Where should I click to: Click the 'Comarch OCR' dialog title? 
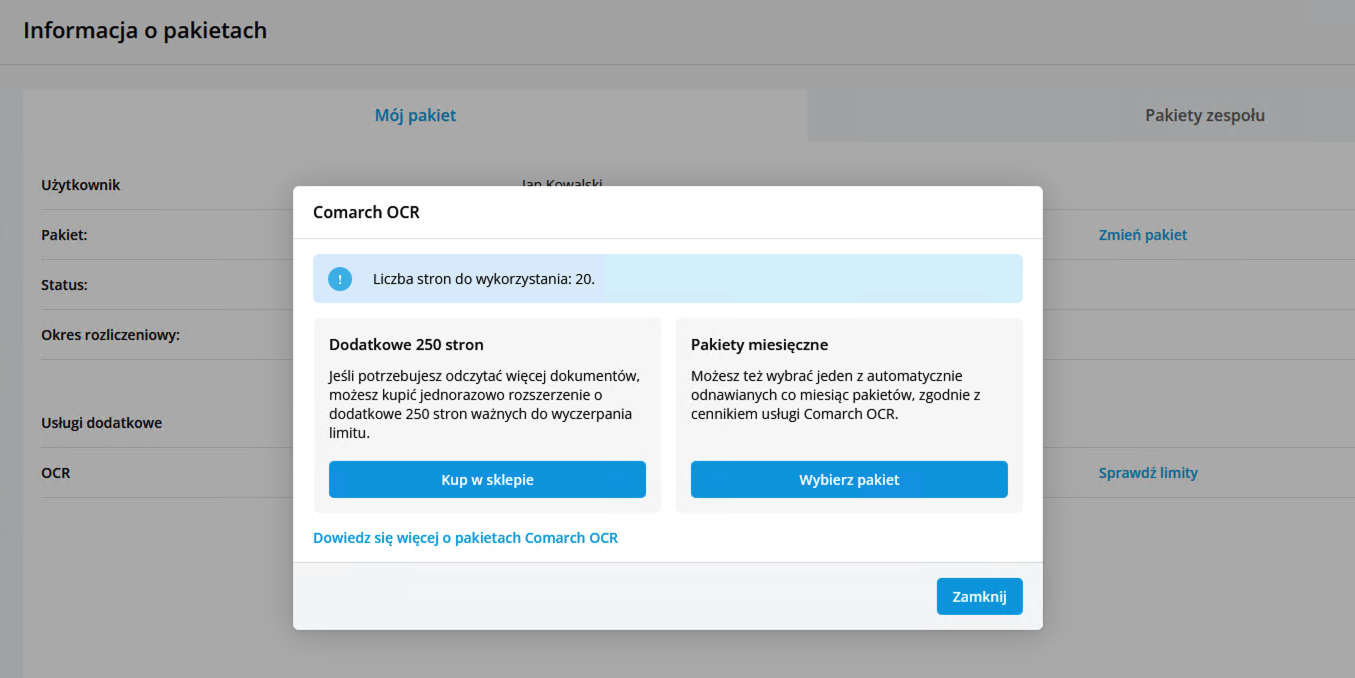[366, 212]
